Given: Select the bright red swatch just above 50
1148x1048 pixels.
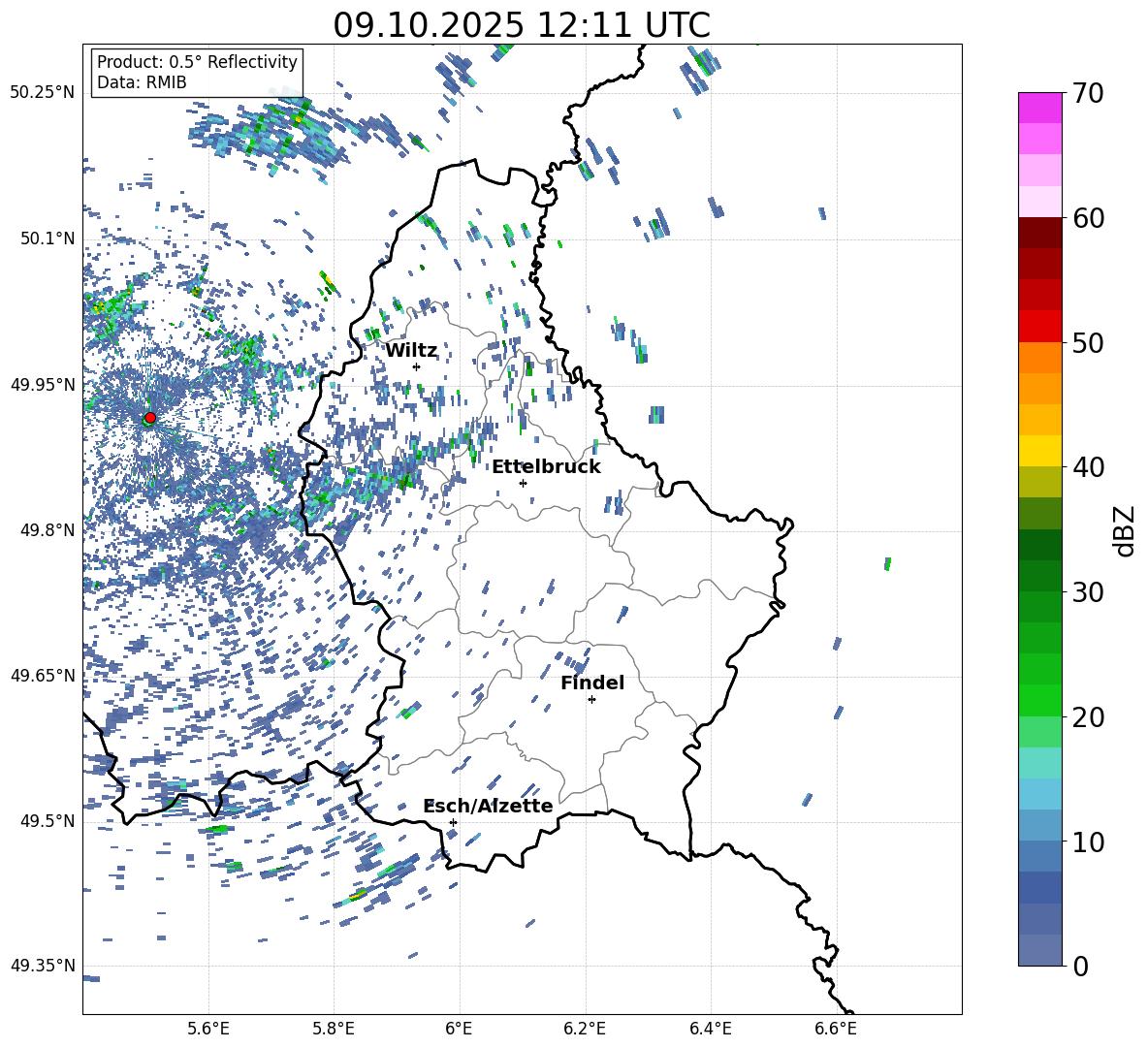Looking at the screenshot, I should (x=1040, y=326).
